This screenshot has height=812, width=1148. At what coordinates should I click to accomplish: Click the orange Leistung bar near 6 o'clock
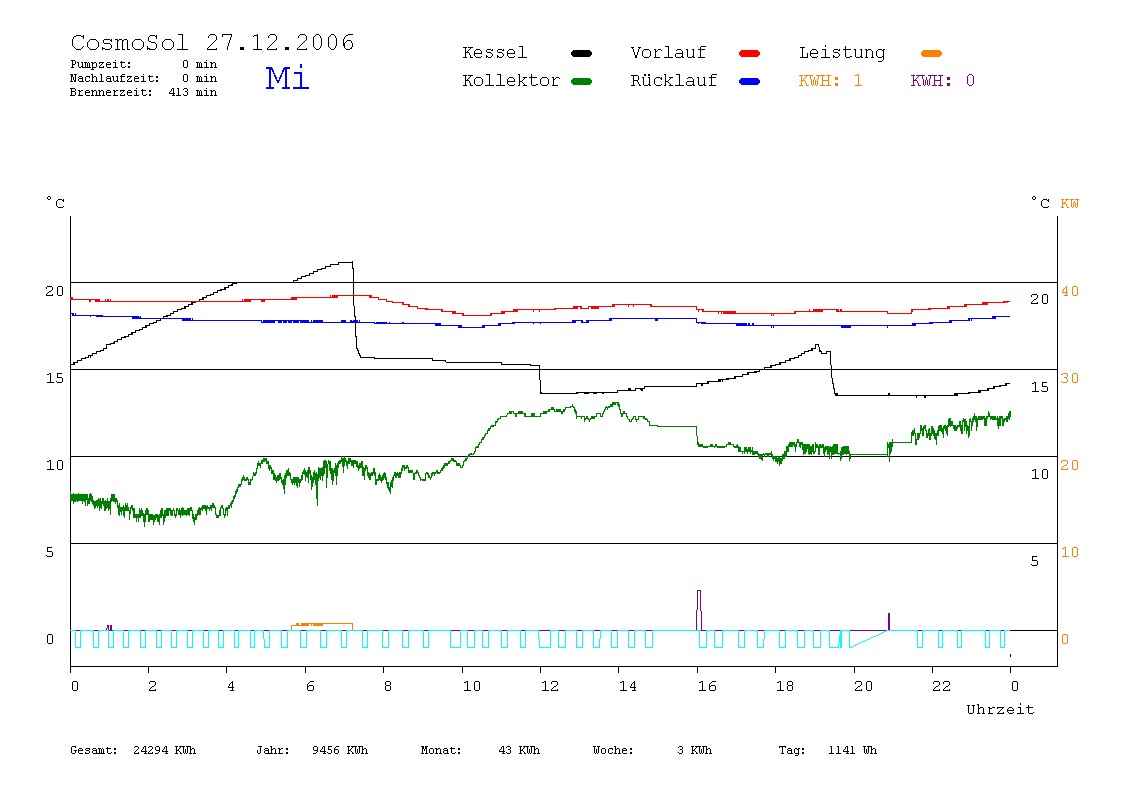click(322, 627)
